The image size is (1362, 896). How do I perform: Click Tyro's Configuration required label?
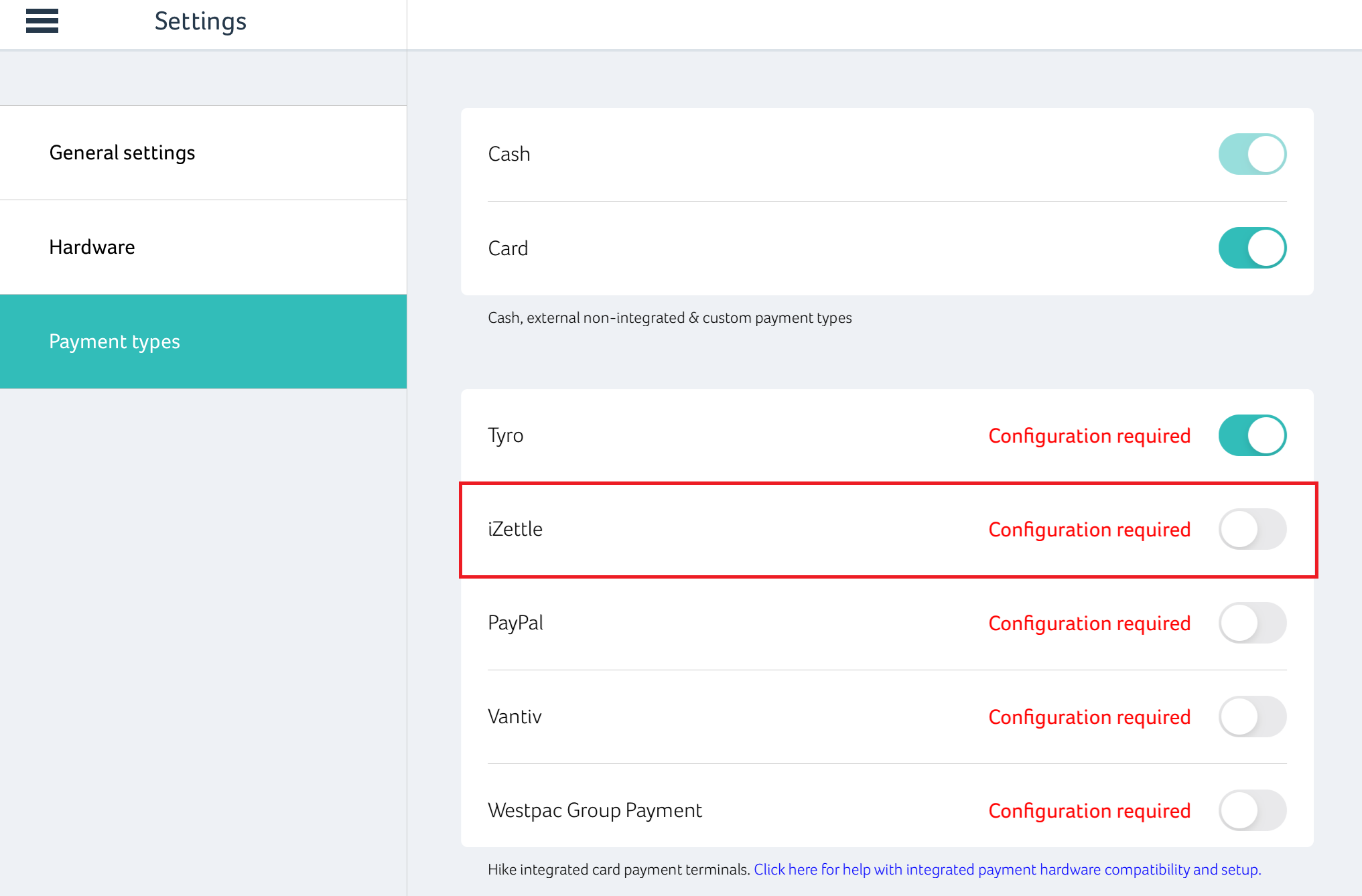[x=1089, y=436]
